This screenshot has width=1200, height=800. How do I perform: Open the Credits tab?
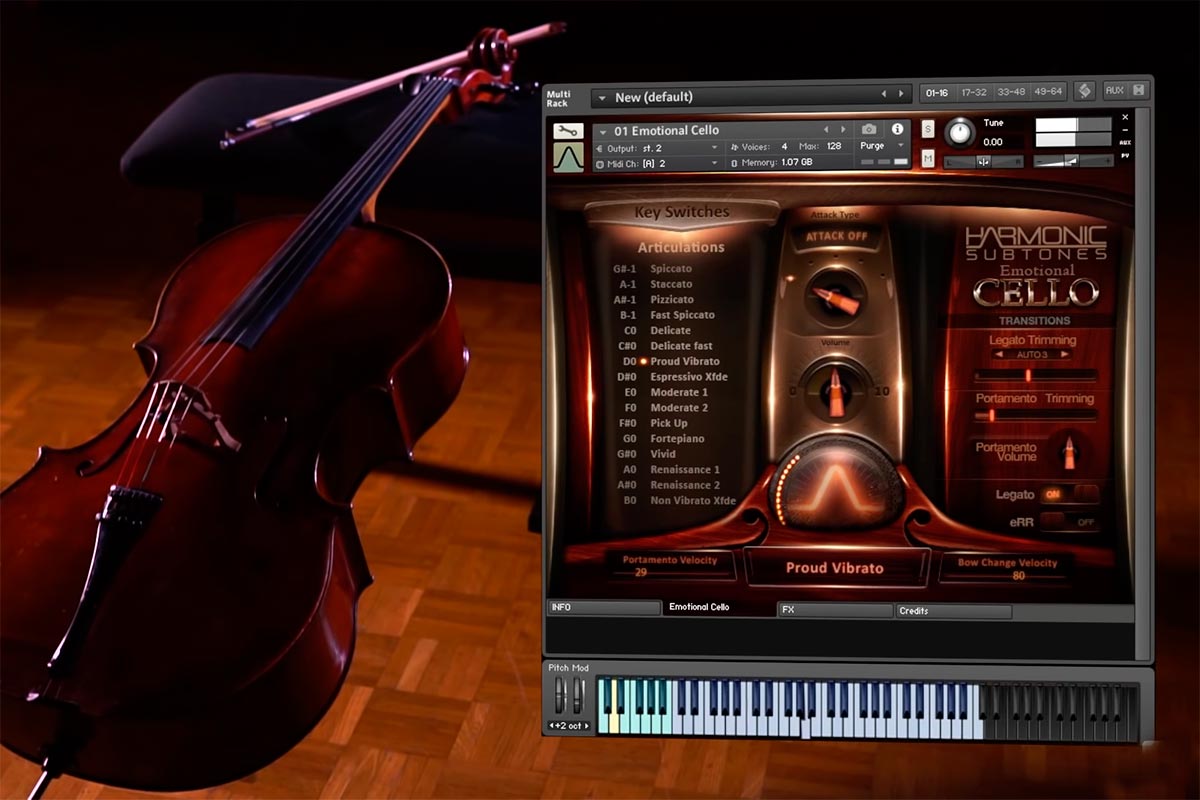coord(953,610)
